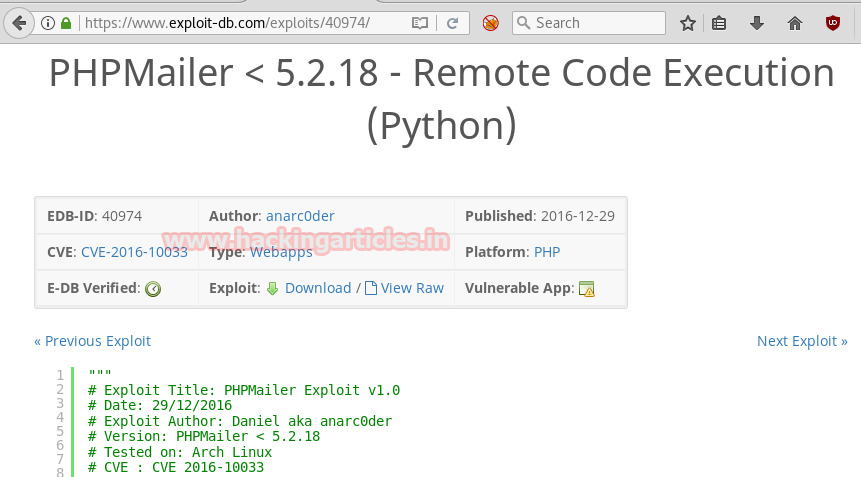Image resolution: width=861 pixels, height=477 pixels.
Task: Click code line '# CVE : CVE 2016-10033'
Action: [x=176, y=468]
